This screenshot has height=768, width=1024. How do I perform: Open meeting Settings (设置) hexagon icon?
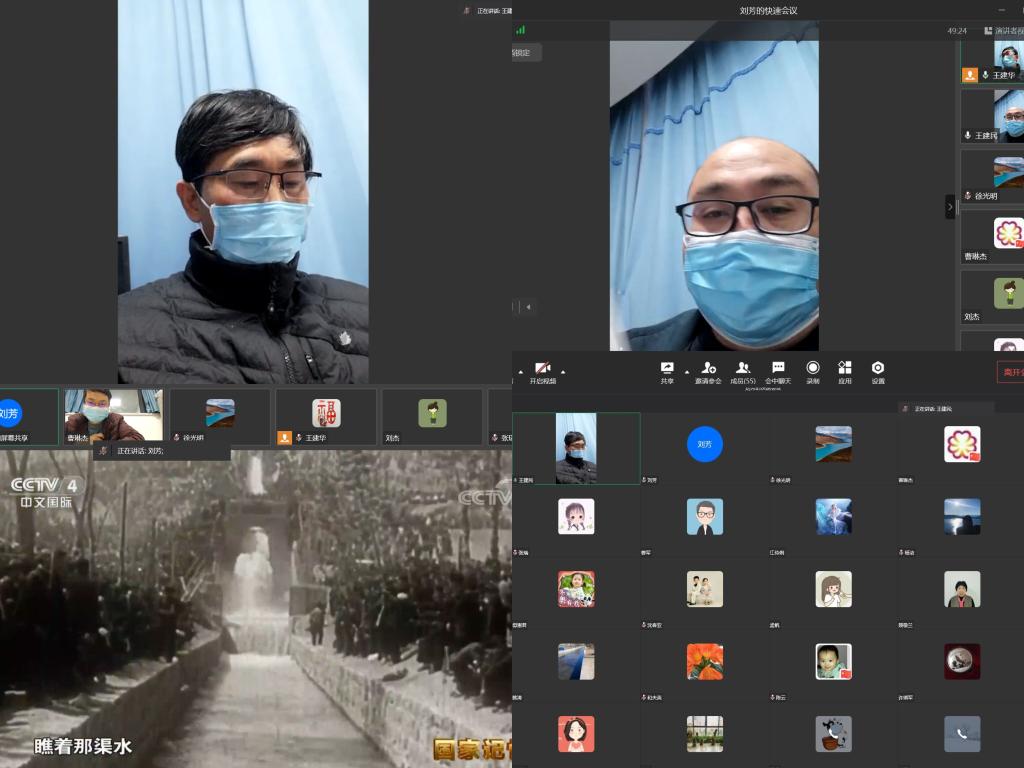pos(878,369)
